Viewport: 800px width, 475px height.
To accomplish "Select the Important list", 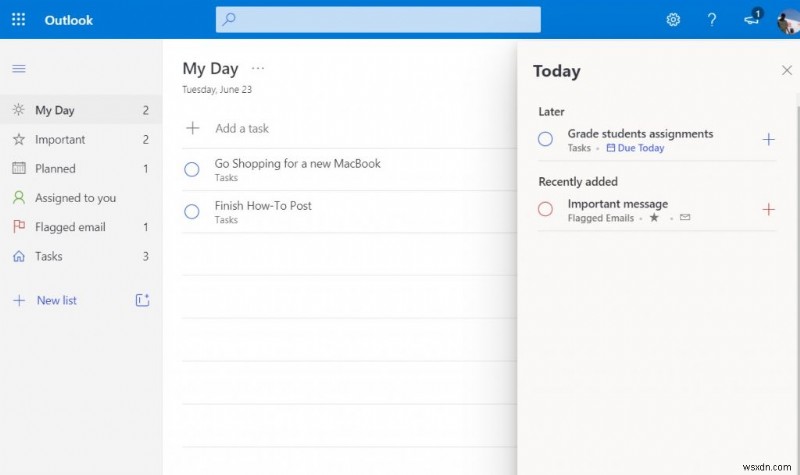I will tap(81, 139).
